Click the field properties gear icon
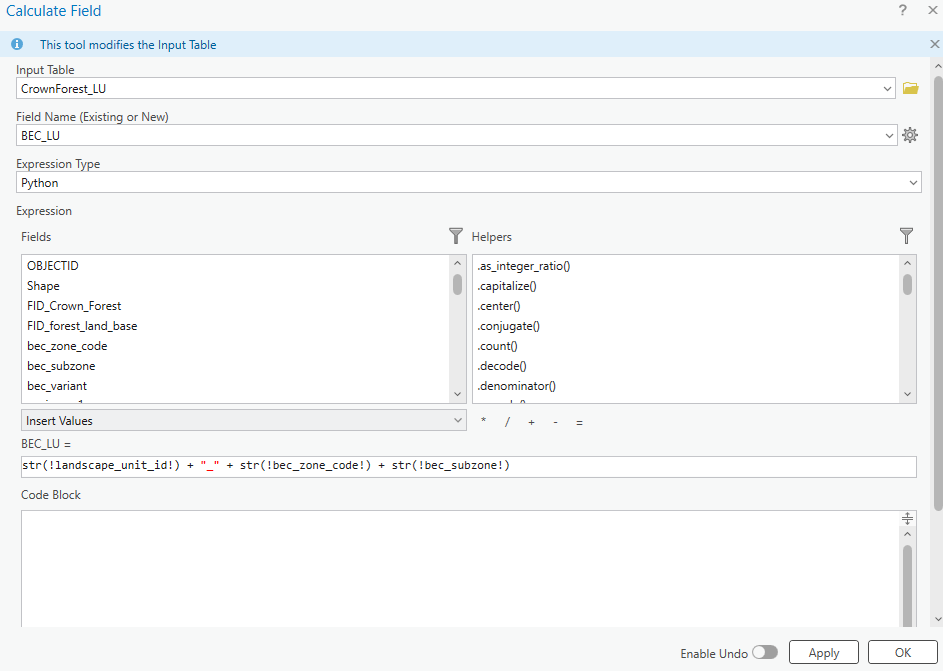 pos(910,135)
